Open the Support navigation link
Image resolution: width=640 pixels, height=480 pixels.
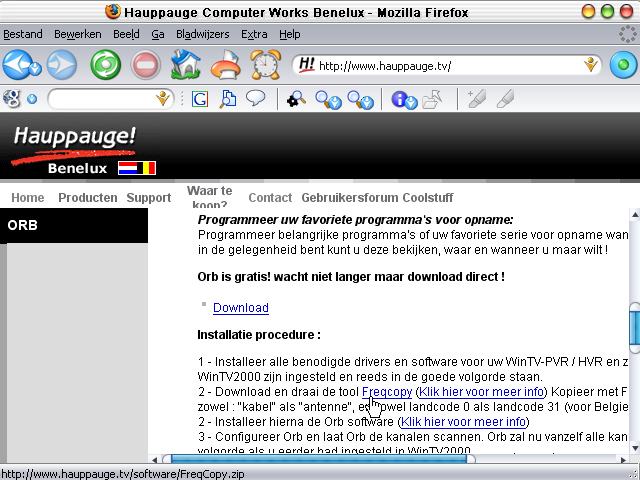click(x=149, y=198)
